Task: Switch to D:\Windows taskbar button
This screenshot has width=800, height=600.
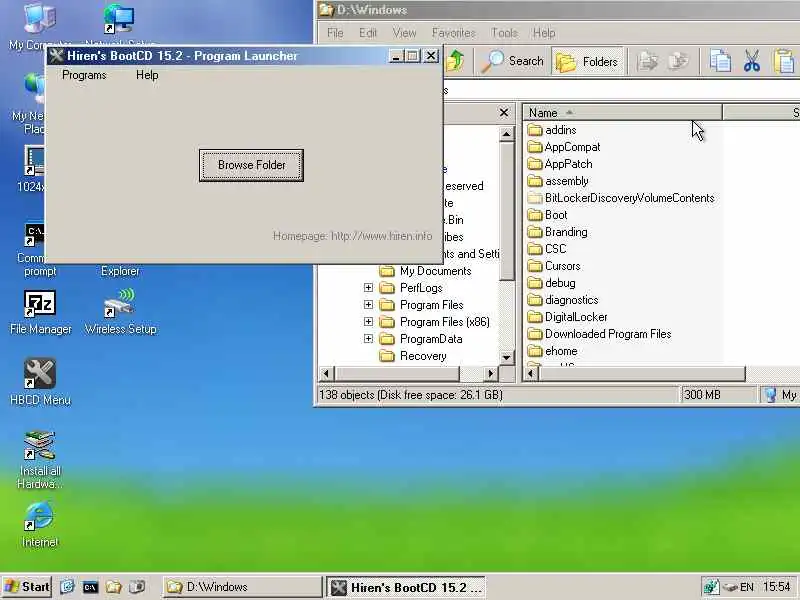Action: [x=243, y=587]
